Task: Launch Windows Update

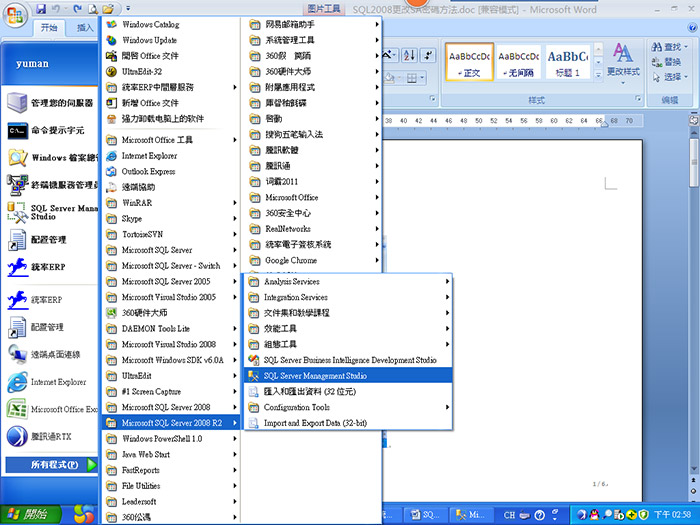Action: (171, 40)
